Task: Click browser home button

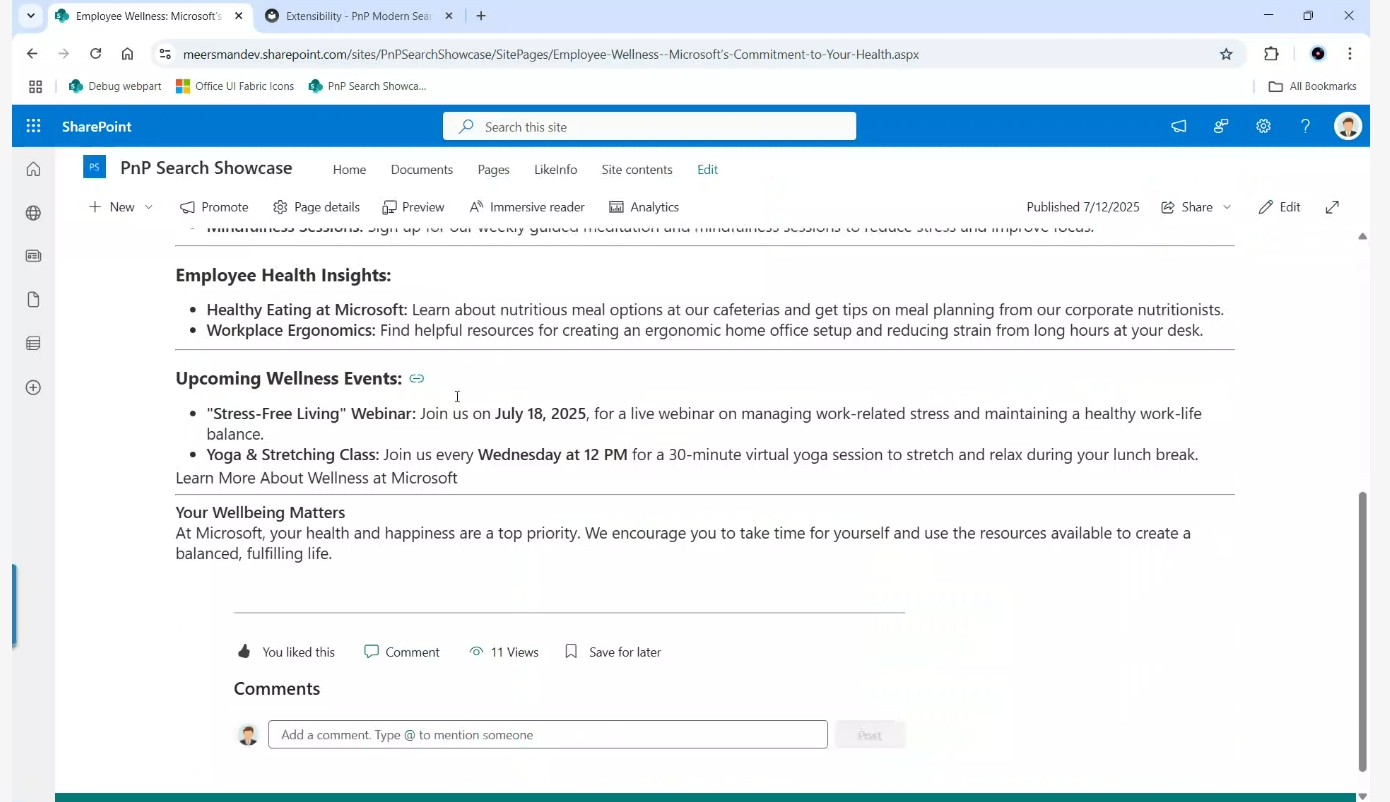Action: click(127, 54)
